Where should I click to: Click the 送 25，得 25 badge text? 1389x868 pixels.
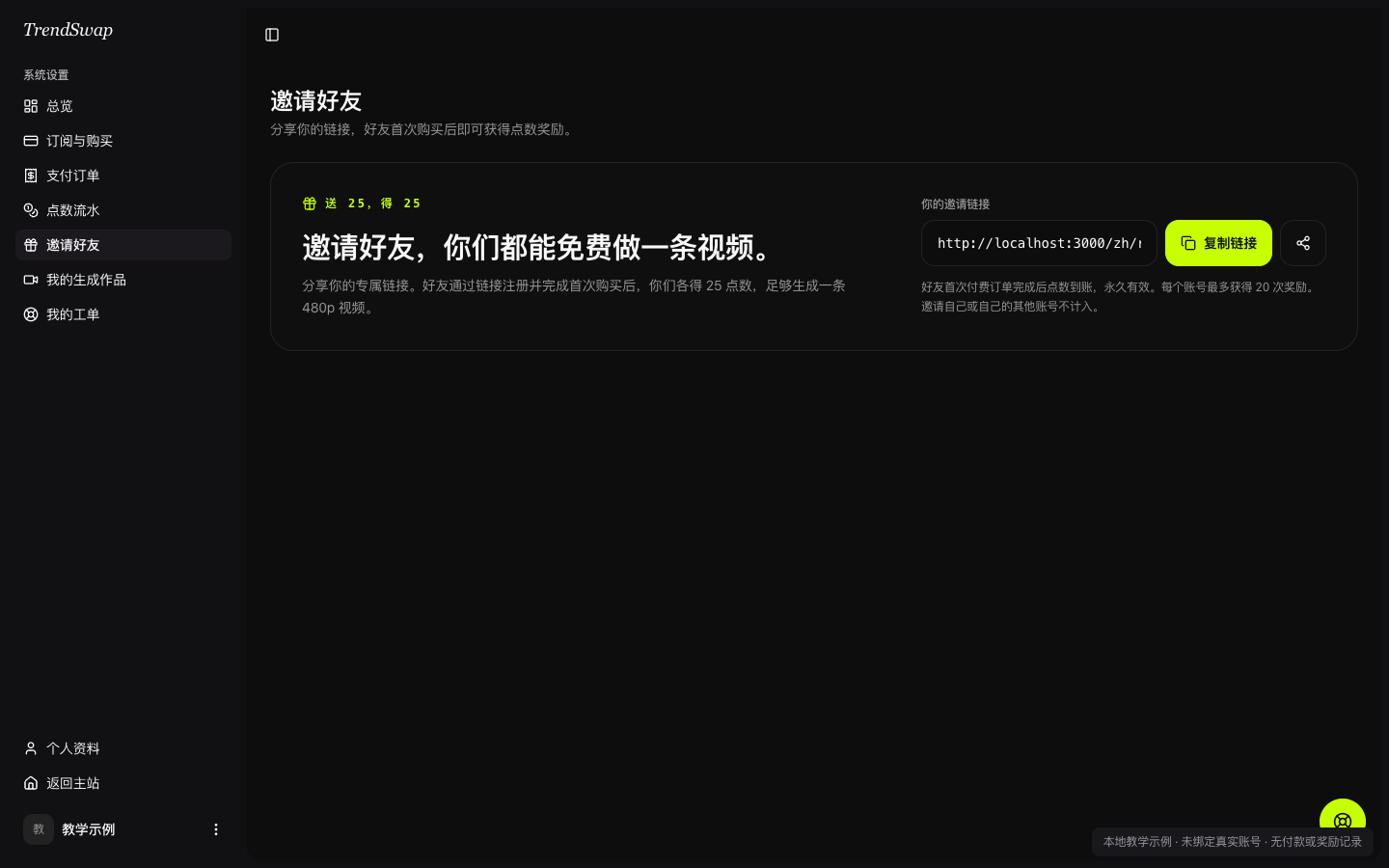pyautogui.click(x=373, y=203)
